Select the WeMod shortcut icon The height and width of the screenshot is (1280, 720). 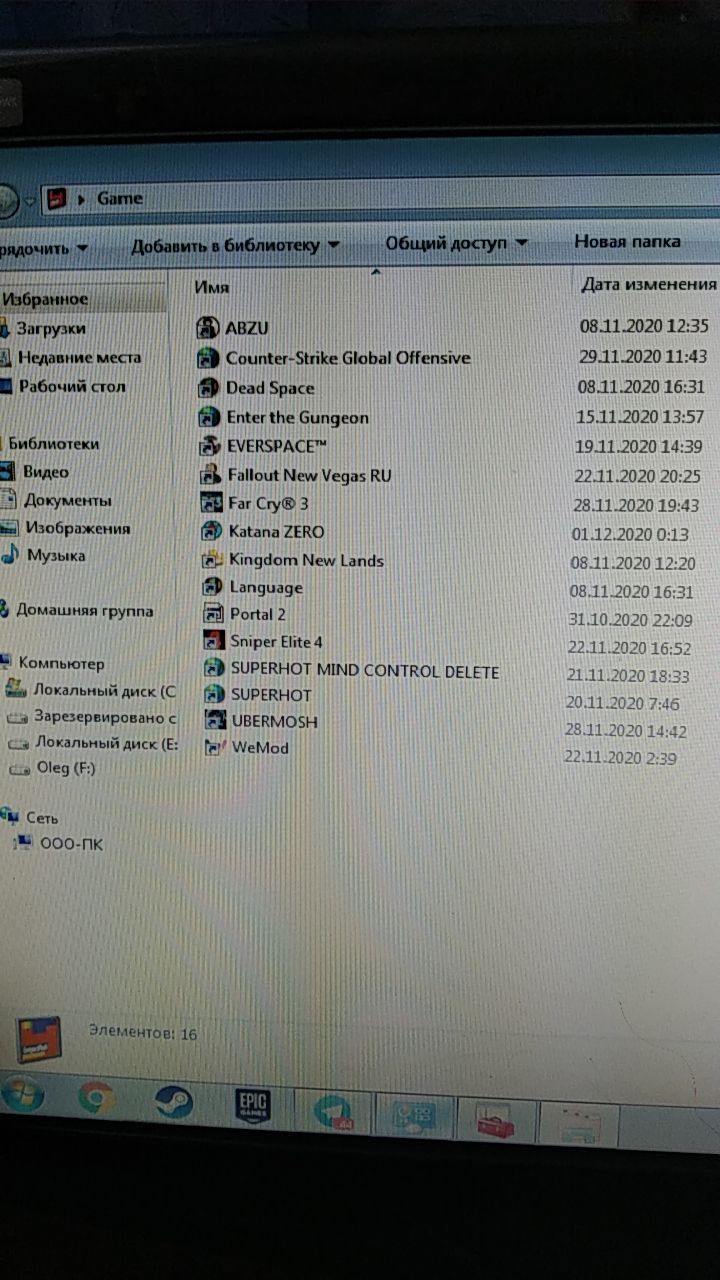(x=215, y=746)
